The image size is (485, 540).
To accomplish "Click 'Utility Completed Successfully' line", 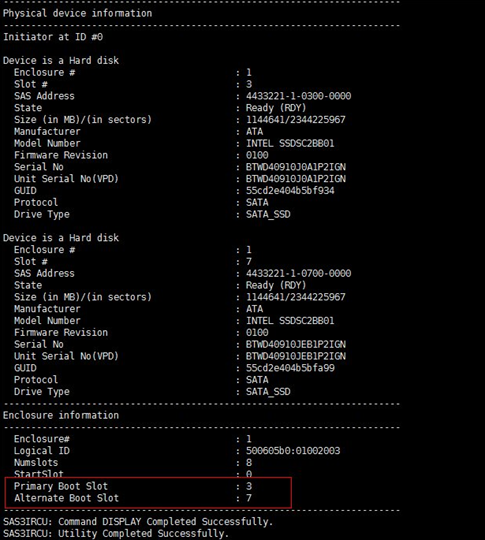I will (116, 533).
